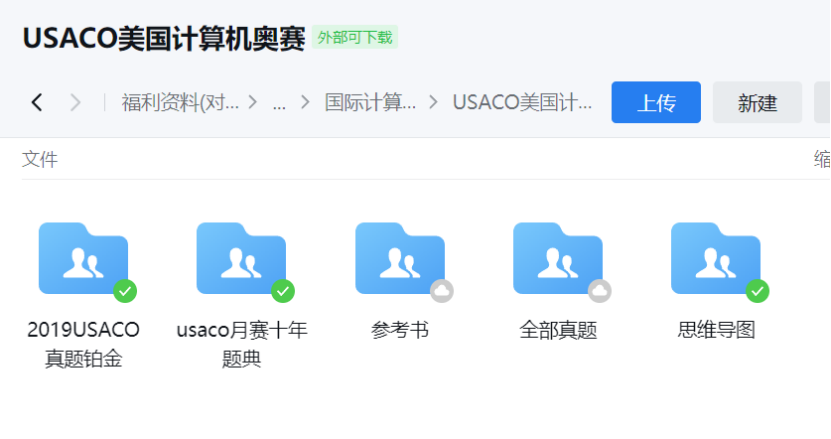Click gray cloud badge on 参考书 folder
Screen dimensions: 831x439
[x=441, y=291]
